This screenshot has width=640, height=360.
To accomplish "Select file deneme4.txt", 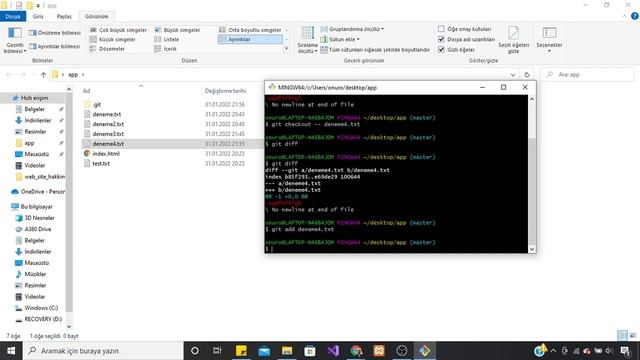I will point(108,144).
